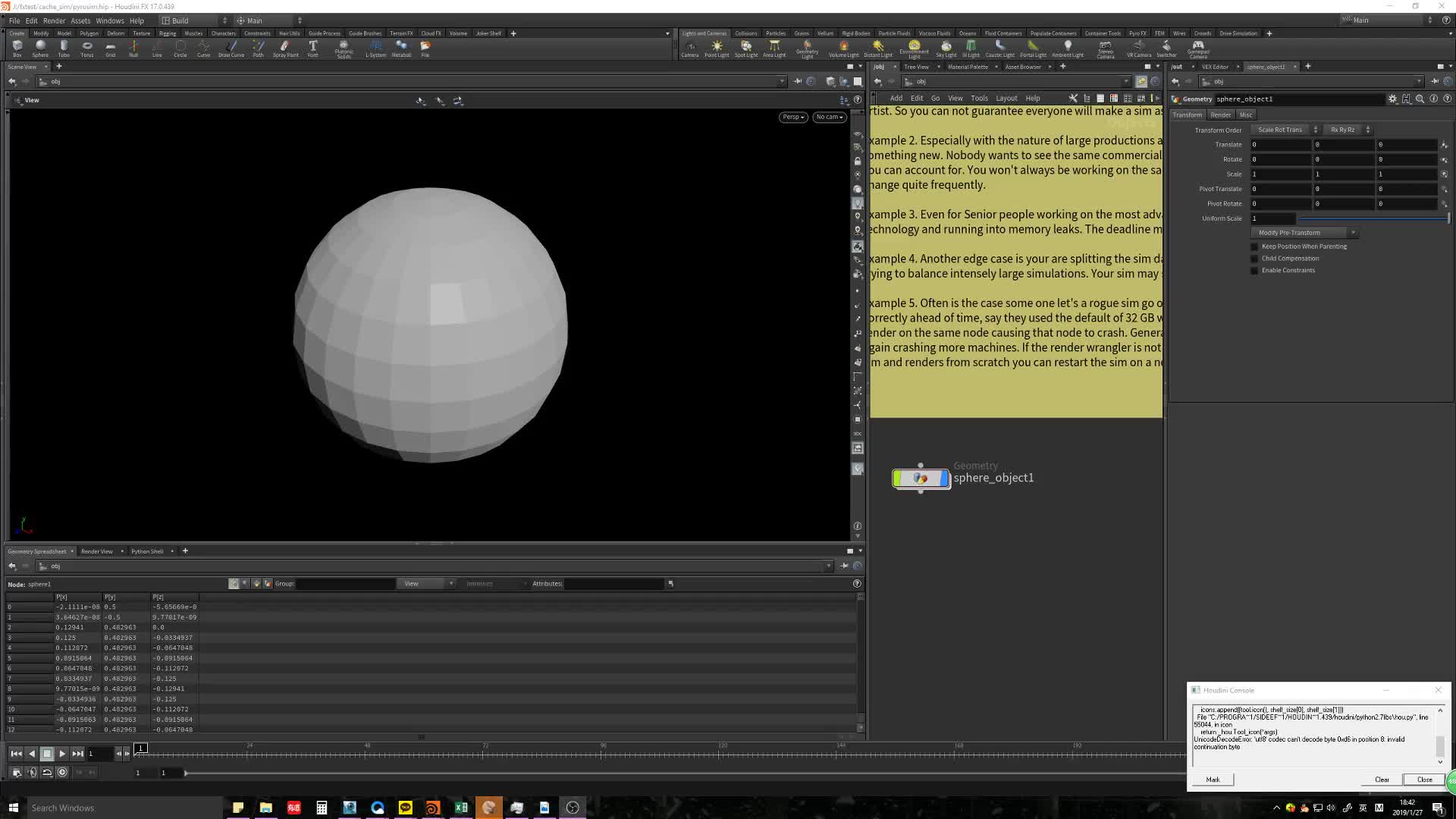1456x819 pixels.
Task: Select the Gamepad Camera tool
Action: (1197, 49)
